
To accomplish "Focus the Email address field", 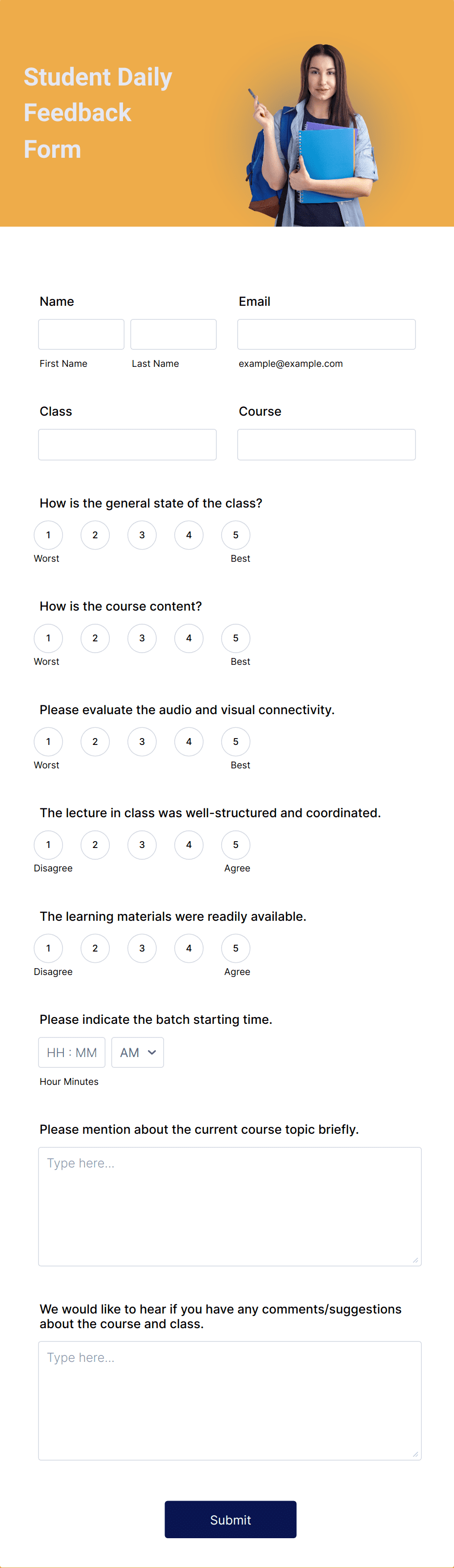I will pos(326,334).
